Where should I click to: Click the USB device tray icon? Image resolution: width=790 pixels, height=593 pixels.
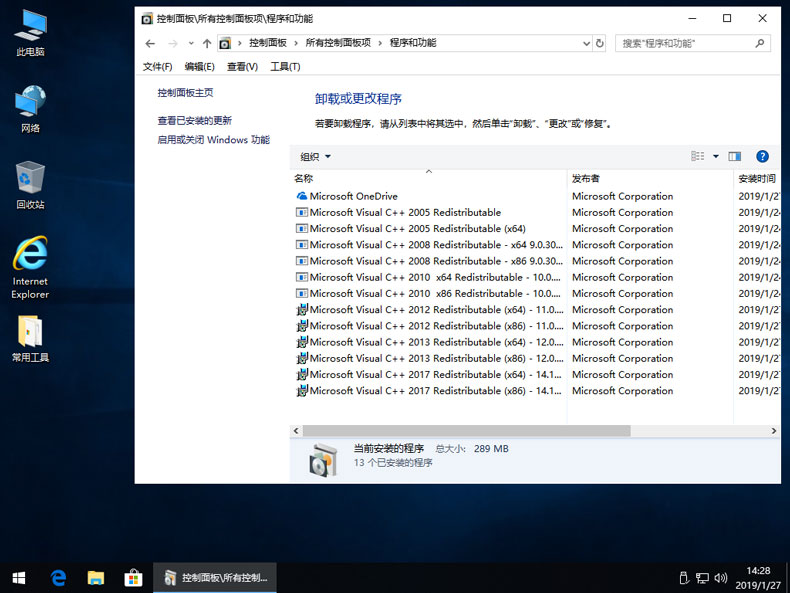684,578
